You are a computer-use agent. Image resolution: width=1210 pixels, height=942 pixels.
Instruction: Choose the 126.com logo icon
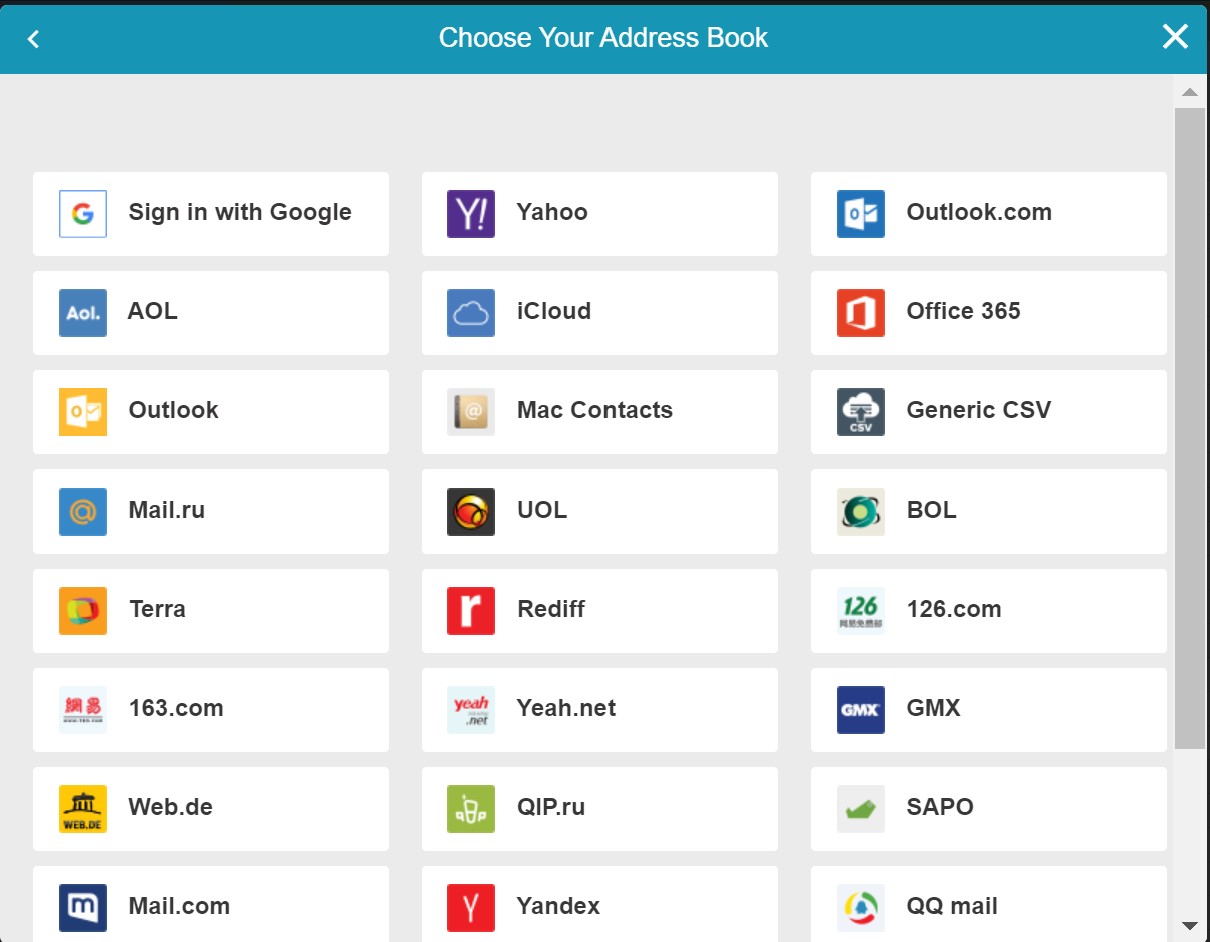tap(861, 611)
